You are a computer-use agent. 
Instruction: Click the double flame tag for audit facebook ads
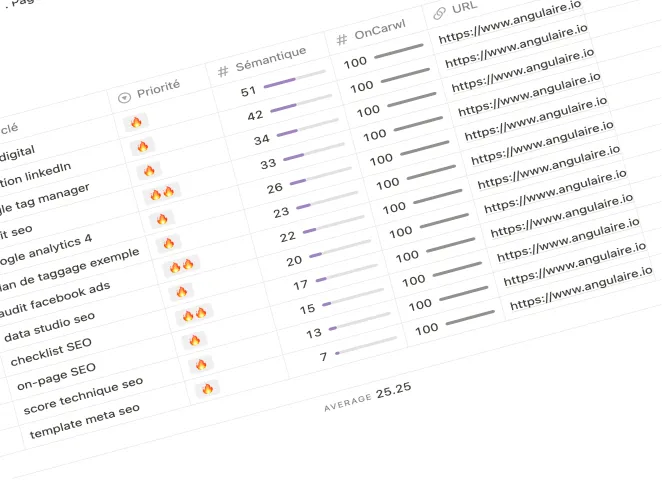181,266
